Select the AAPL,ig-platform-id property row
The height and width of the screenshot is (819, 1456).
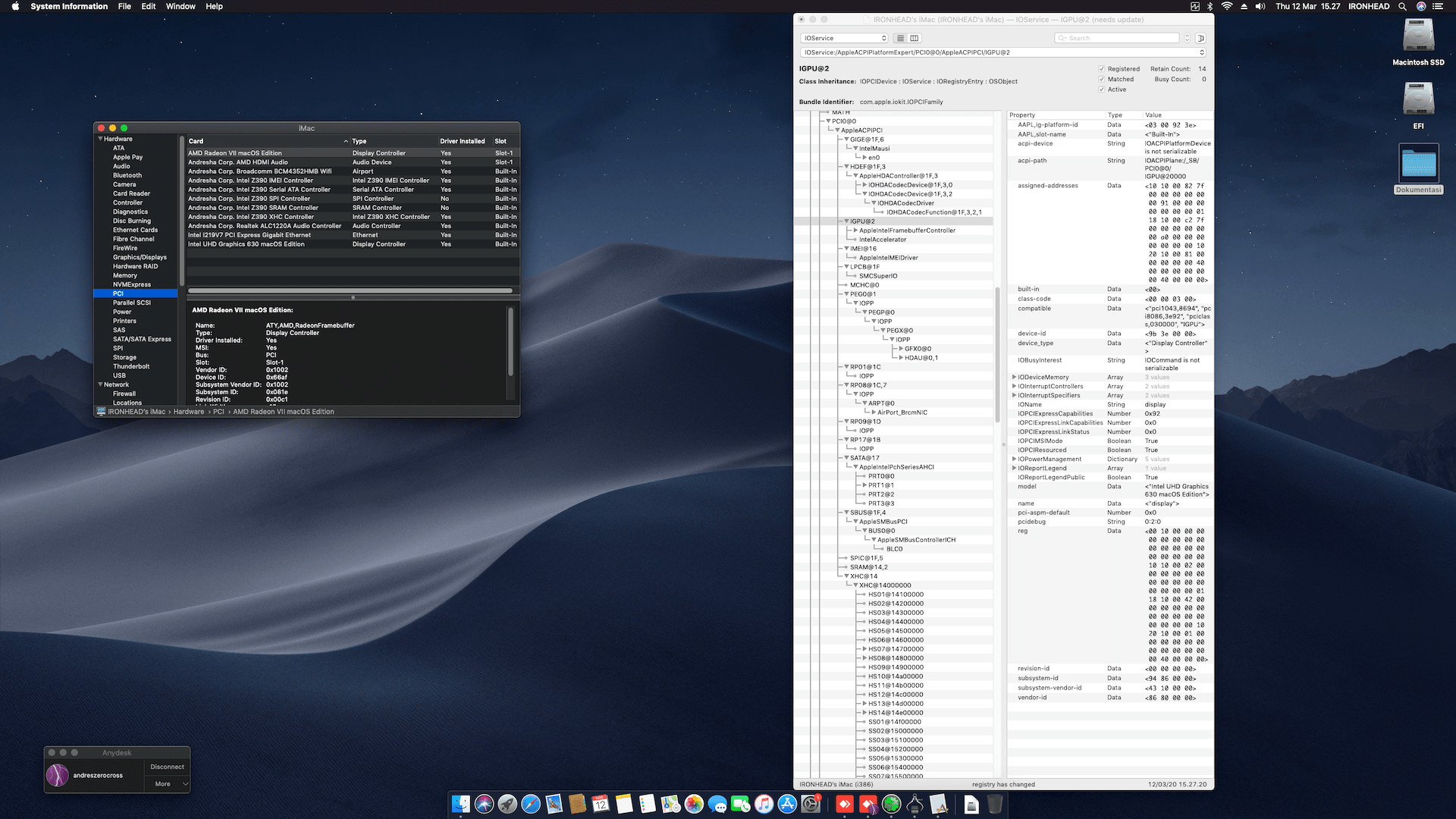click(x=1109, y=125)
